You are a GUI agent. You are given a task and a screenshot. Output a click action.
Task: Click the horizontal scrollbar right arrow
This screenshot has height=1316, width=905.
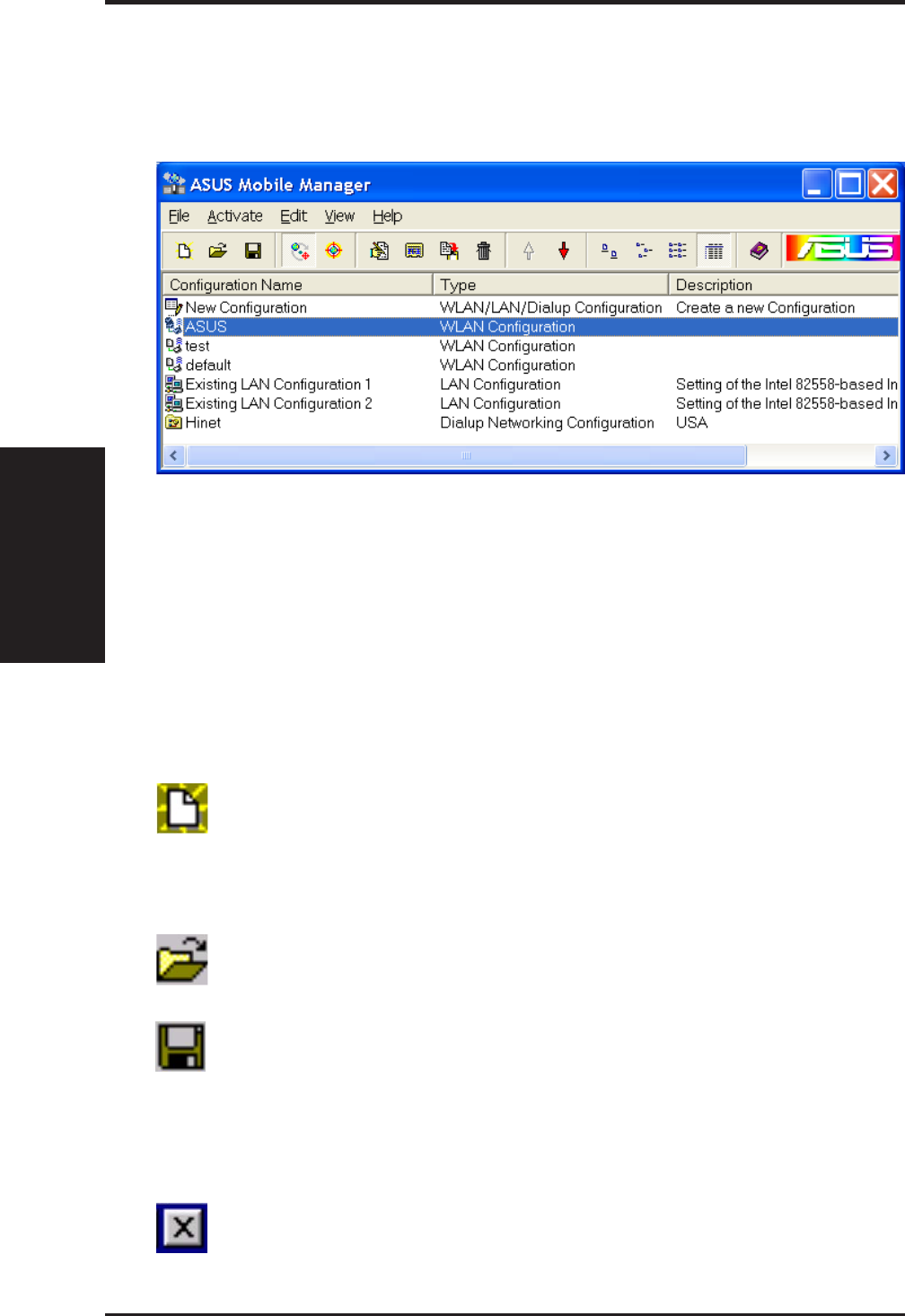(886, 455)
